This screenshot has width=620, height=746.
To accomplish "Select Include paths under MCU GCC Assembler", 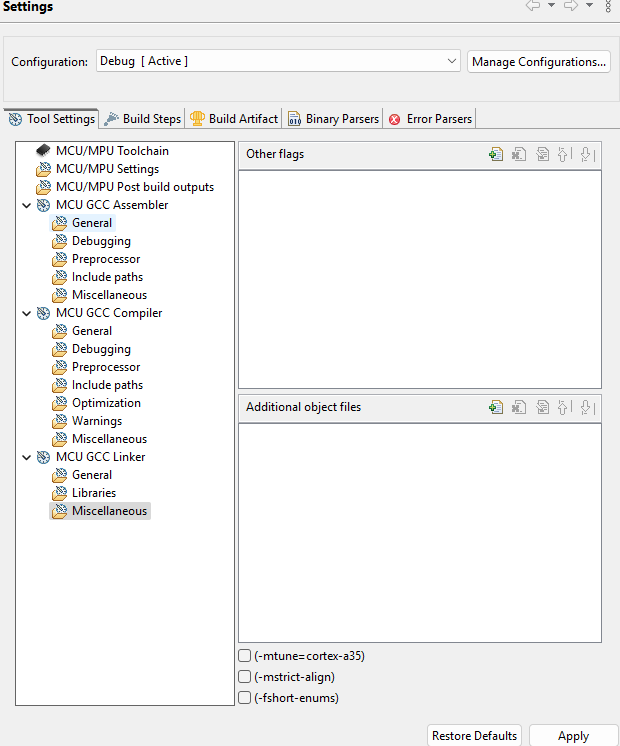I will [x=108, y=277].
